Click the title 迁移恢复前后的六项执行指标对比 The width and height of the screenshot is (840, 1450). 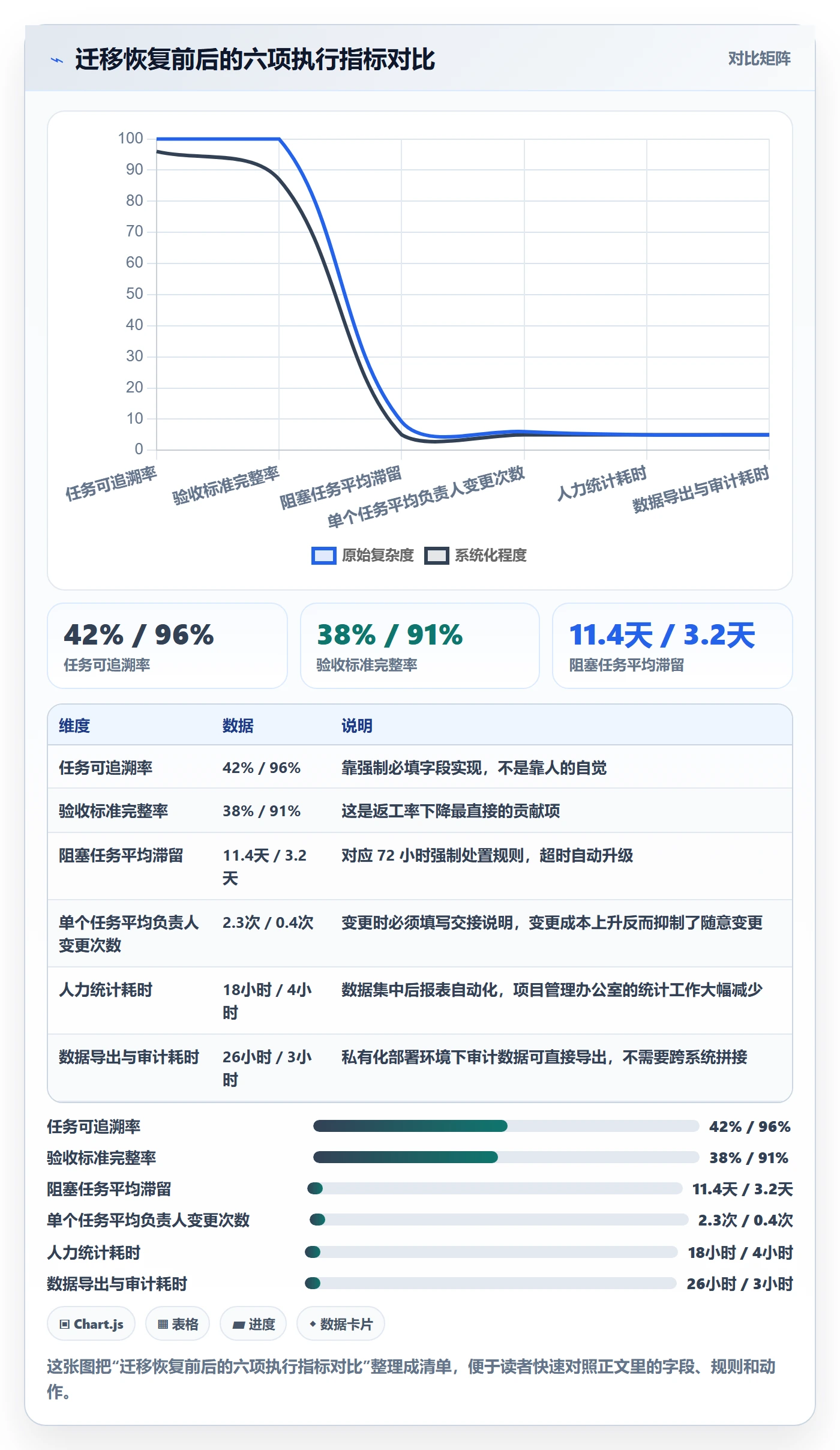(255, 59)
